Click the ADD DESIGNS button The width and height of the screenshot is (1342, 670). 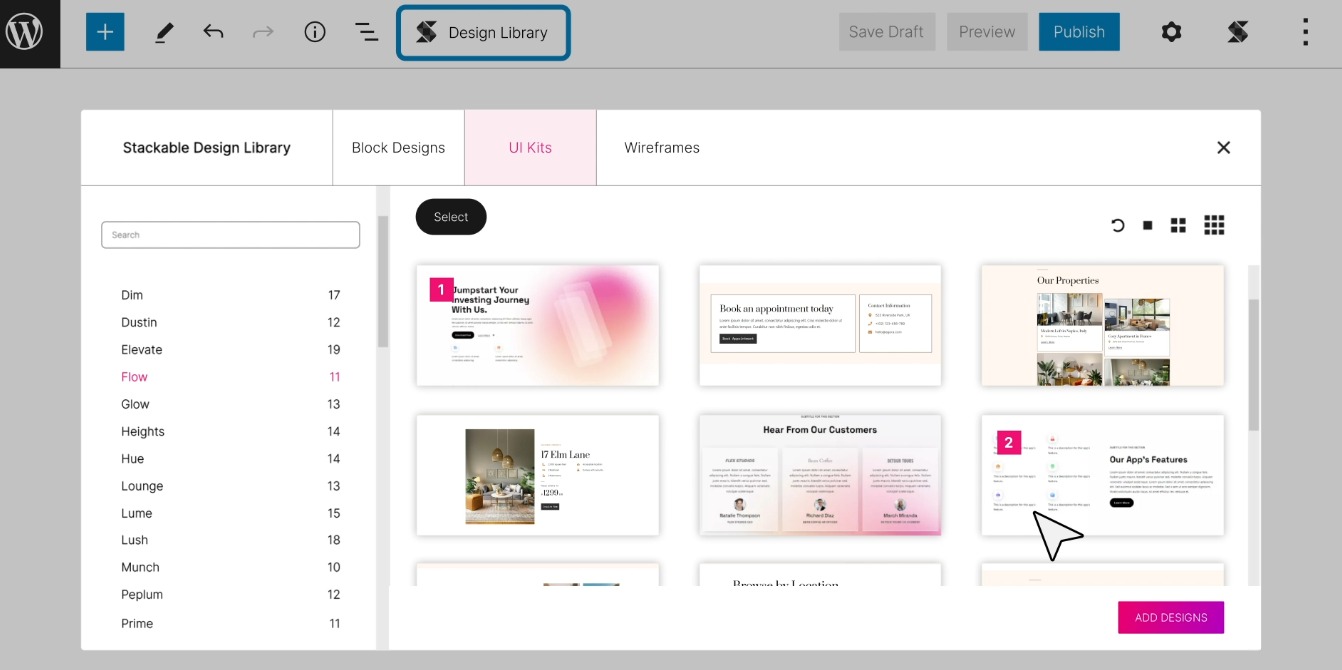[x=1170, y=618]
